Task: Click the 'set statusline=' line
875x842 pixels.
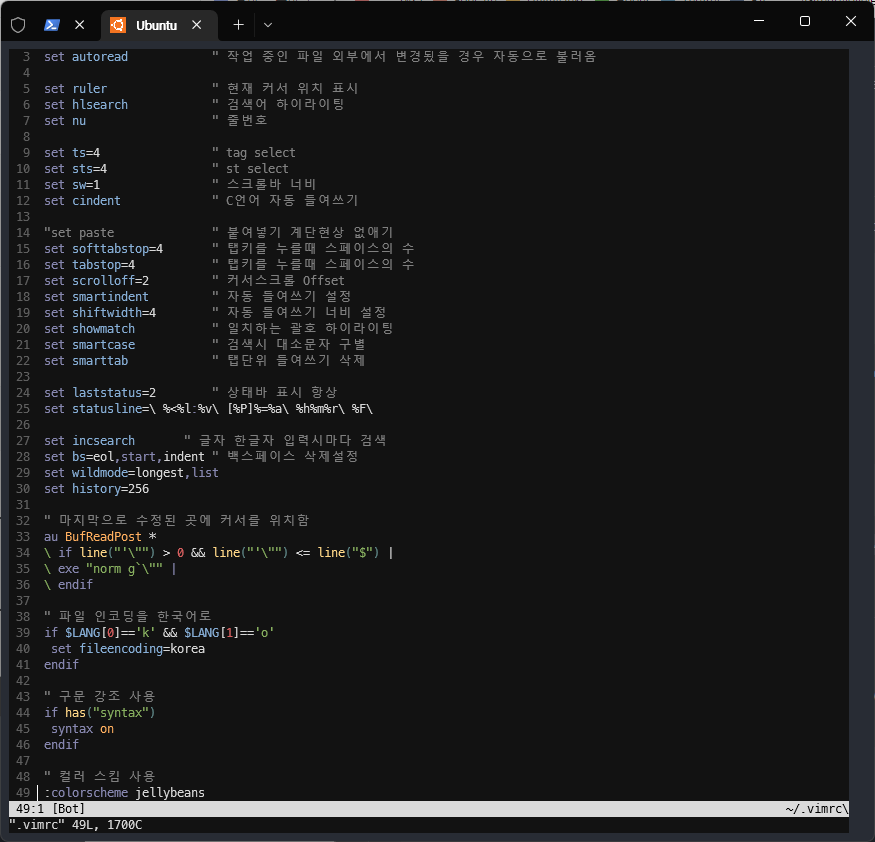Action: coord(209,409)
